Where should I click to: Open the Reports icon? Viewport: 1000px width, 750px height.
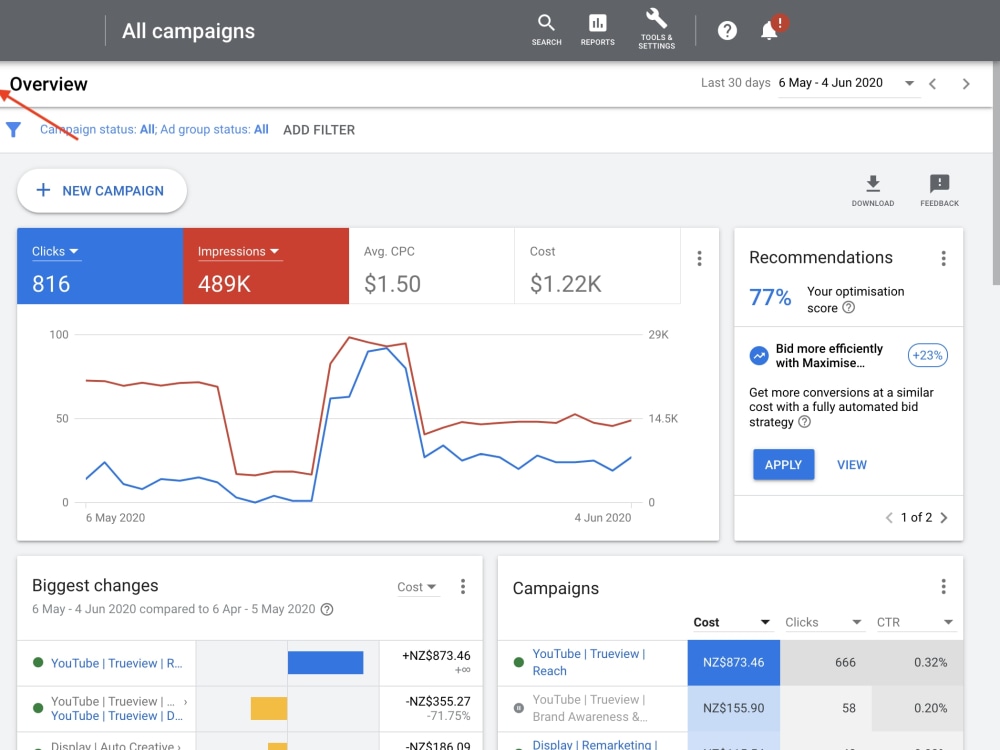point(598,30)
